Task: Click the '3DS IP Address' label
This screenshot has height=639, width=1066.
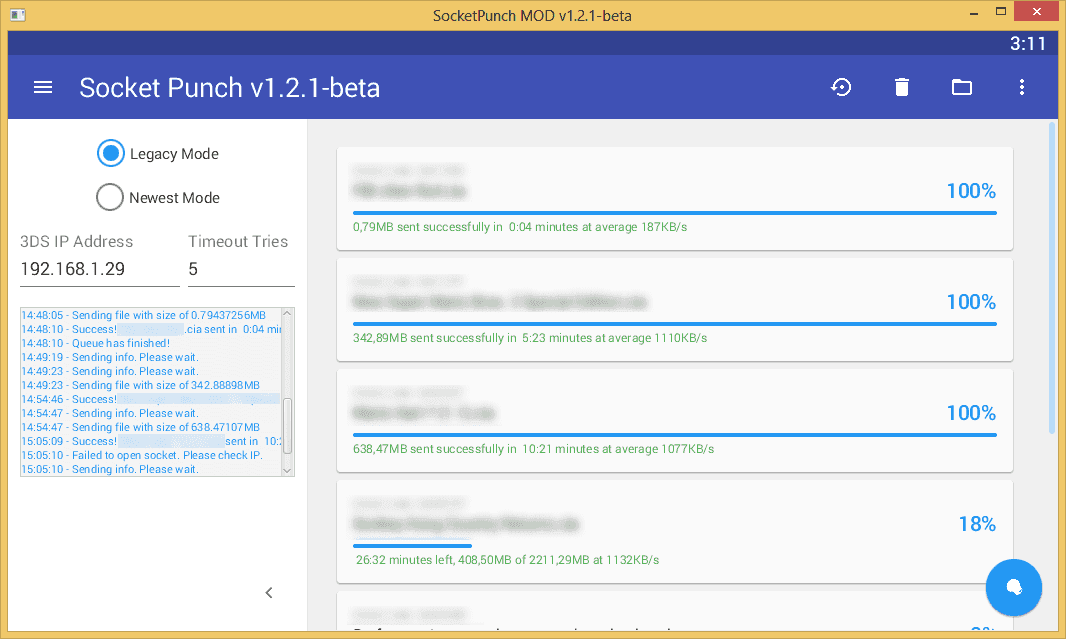Action: pos(77,241)
